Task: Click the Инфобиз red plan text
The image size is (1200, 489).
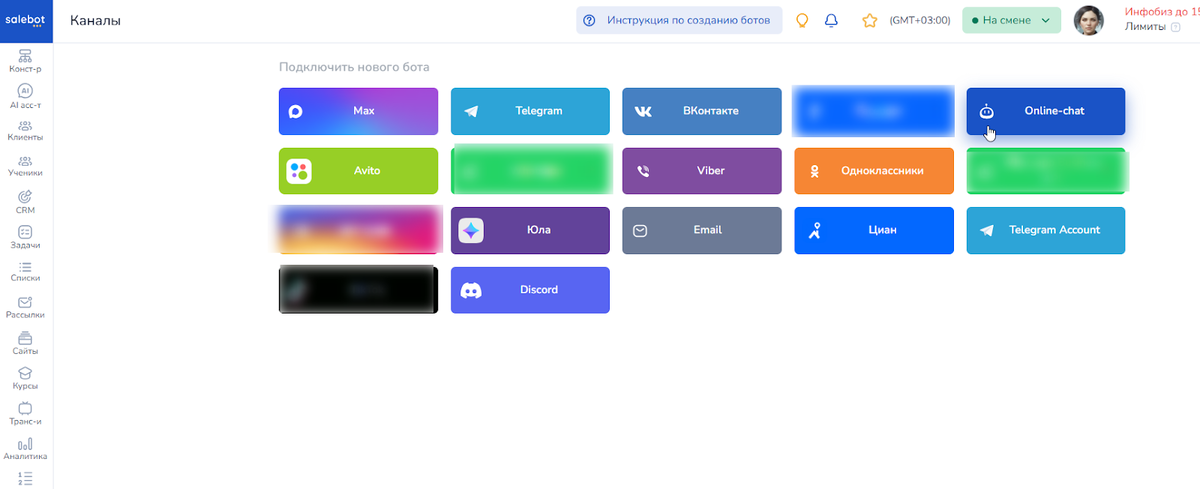Action: tap(1162, 12)
